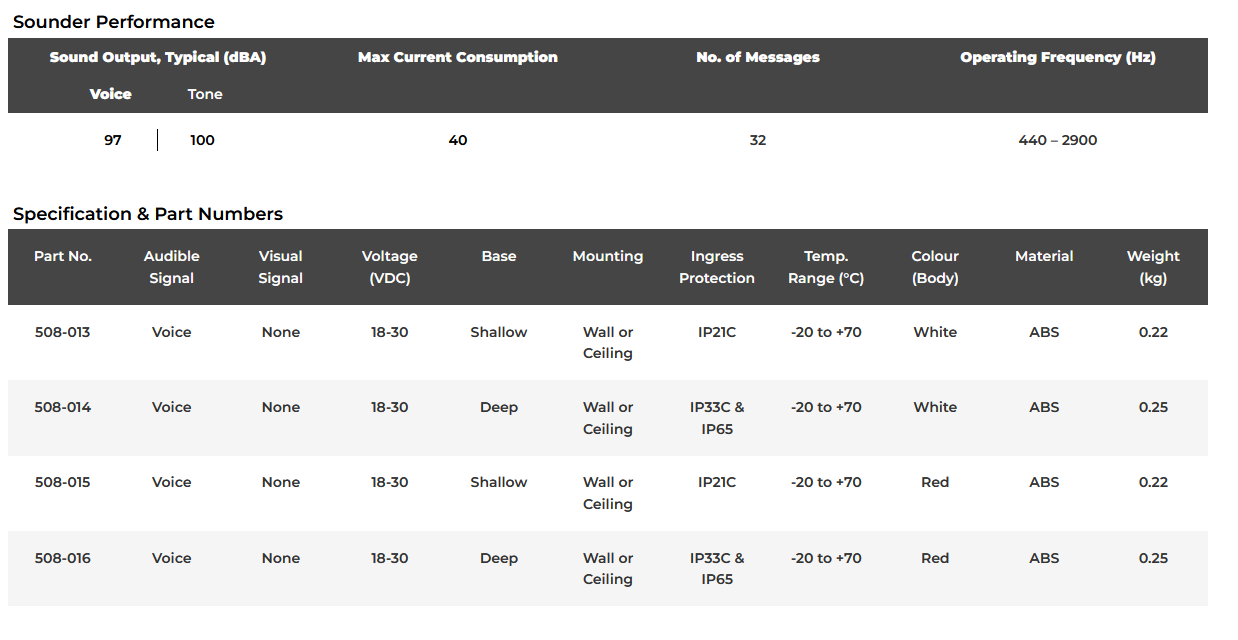
Task: Click the 440 – 2900 frequency value
Action: pos(1058,140)
